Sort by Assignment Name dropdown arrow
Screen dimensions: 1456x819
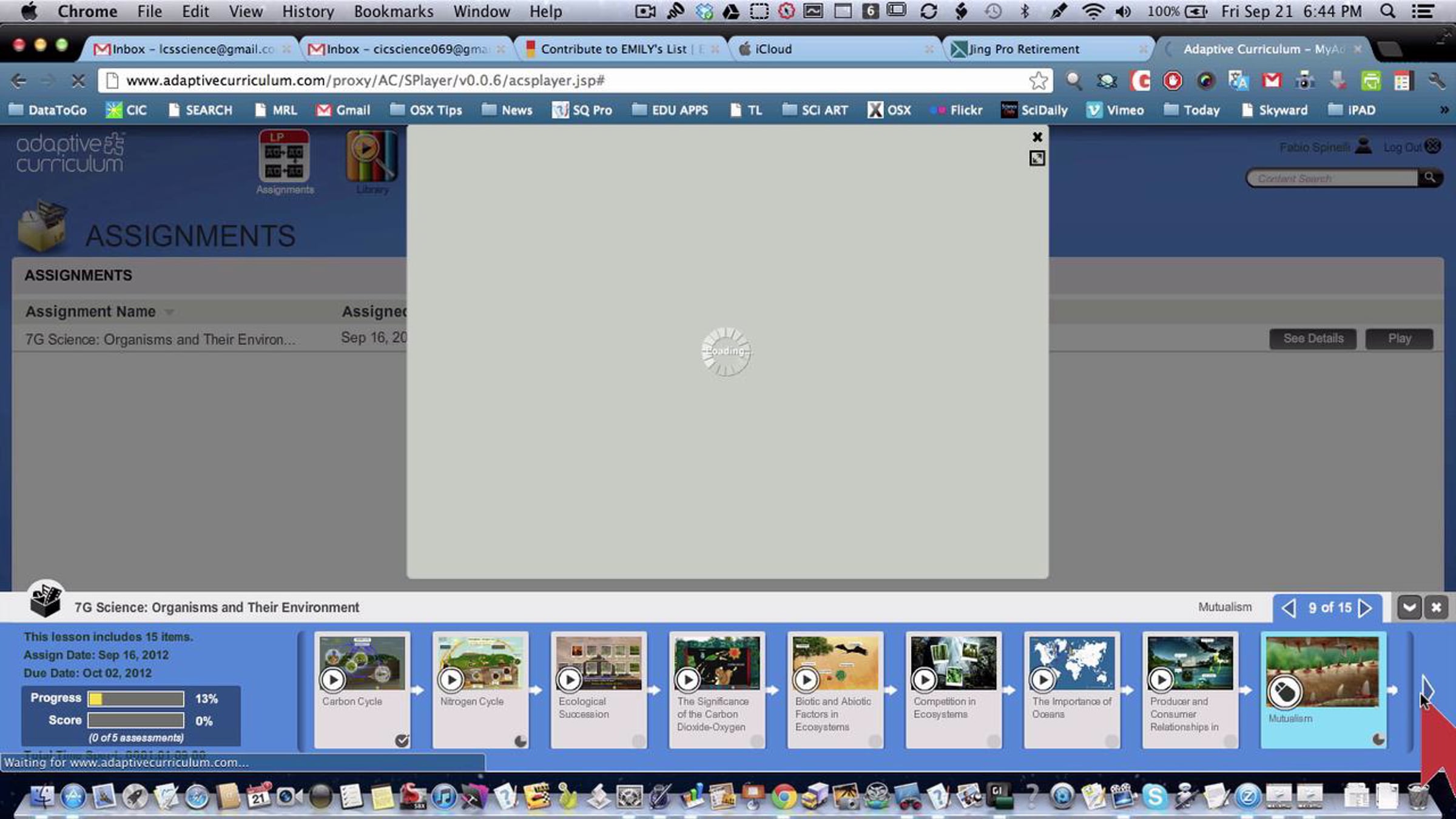click(169, 312)
